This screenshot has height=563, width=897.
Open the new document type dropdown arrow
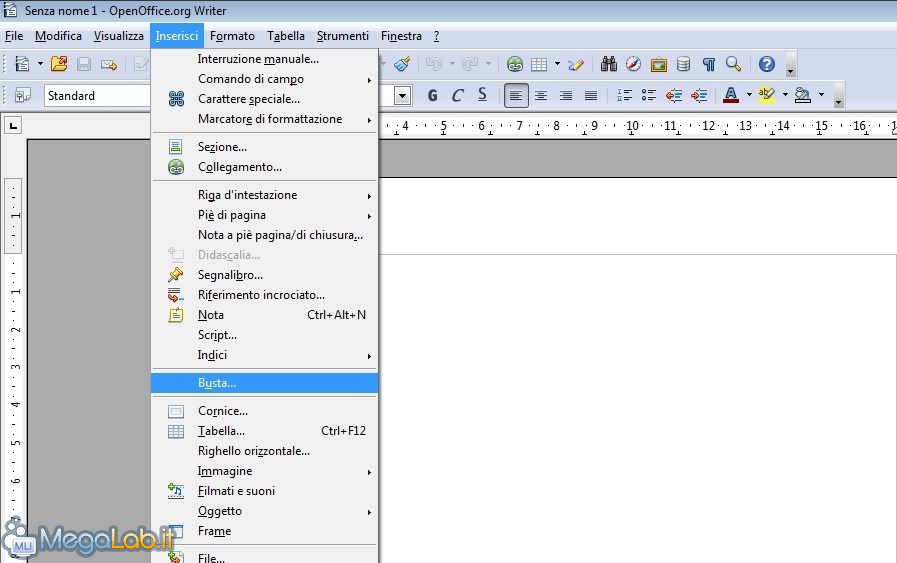[x=40, y=64]
